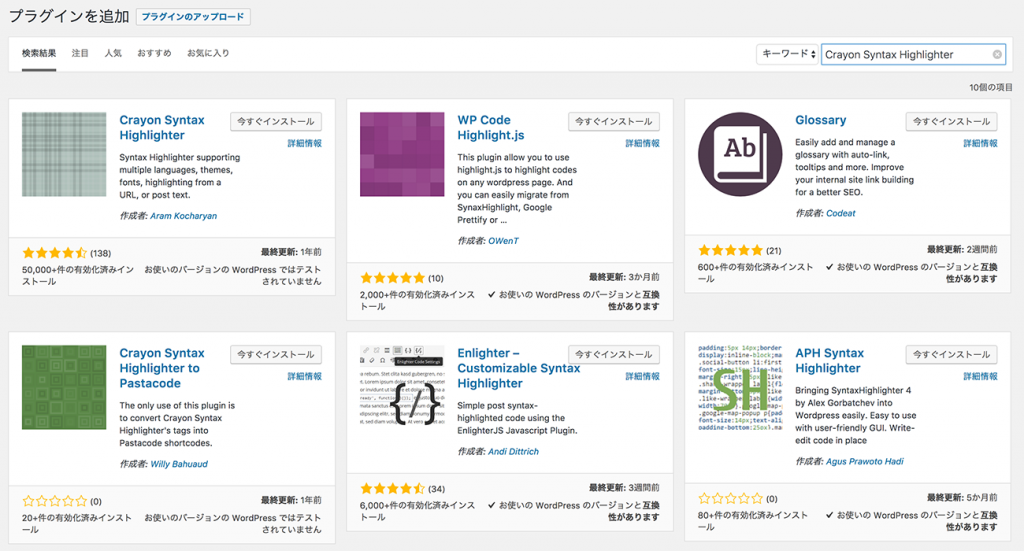The image size is (1024, 551).
Task: Click the Crayon Syntax Highlighter plugin thumbnail
Action: tap(64, 154)
